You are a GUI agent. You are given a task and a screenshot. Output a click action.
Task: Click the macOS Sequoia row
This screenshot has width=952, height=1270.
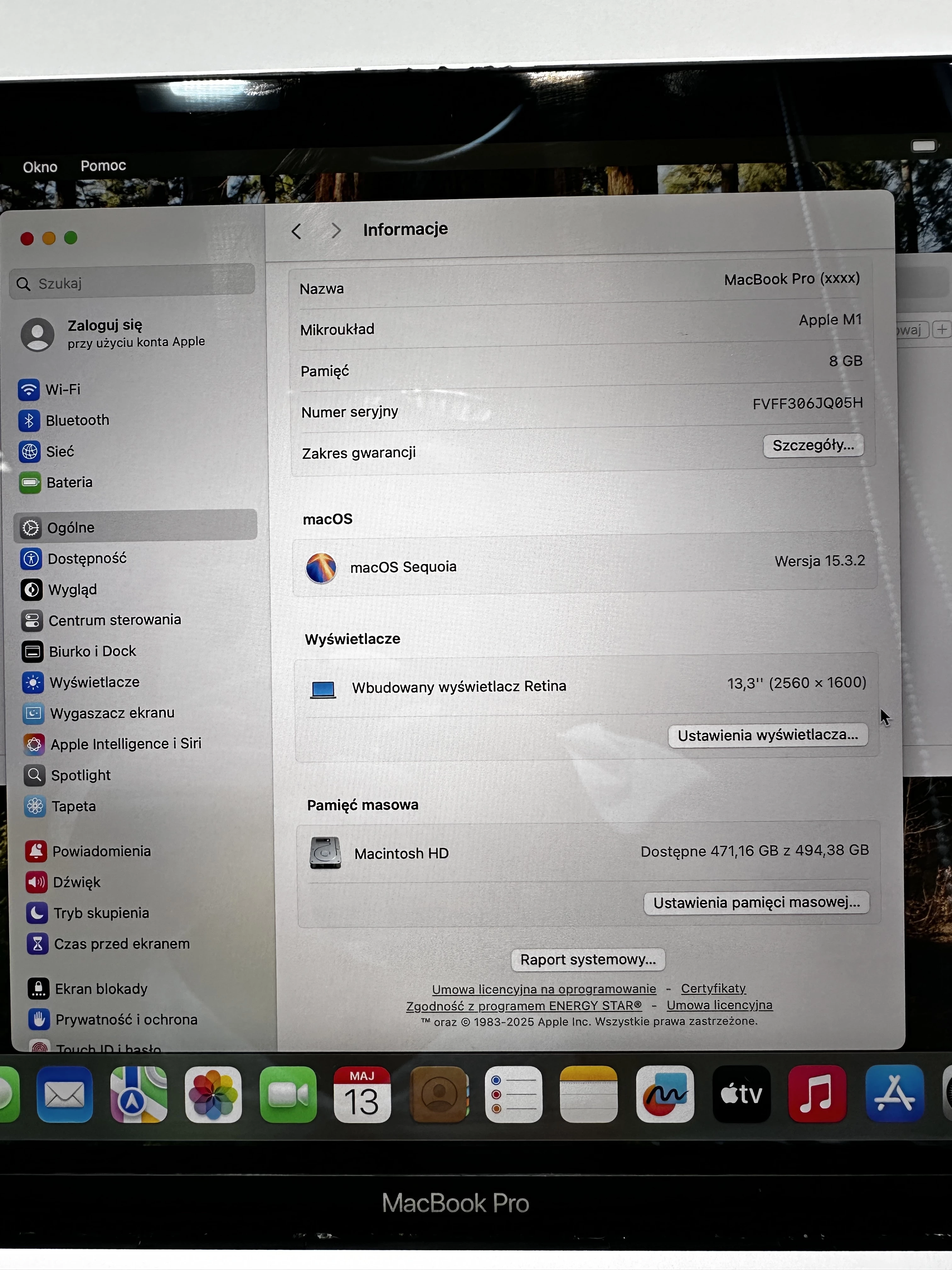pyautogui.click(x=585, y=564)
